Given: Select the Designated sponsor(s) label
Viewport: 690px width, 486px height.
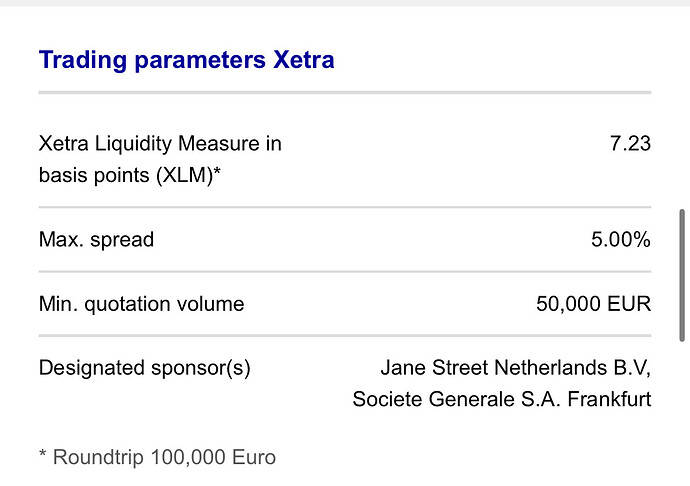Looking at the screenshot, I should (x=144, y=368).
